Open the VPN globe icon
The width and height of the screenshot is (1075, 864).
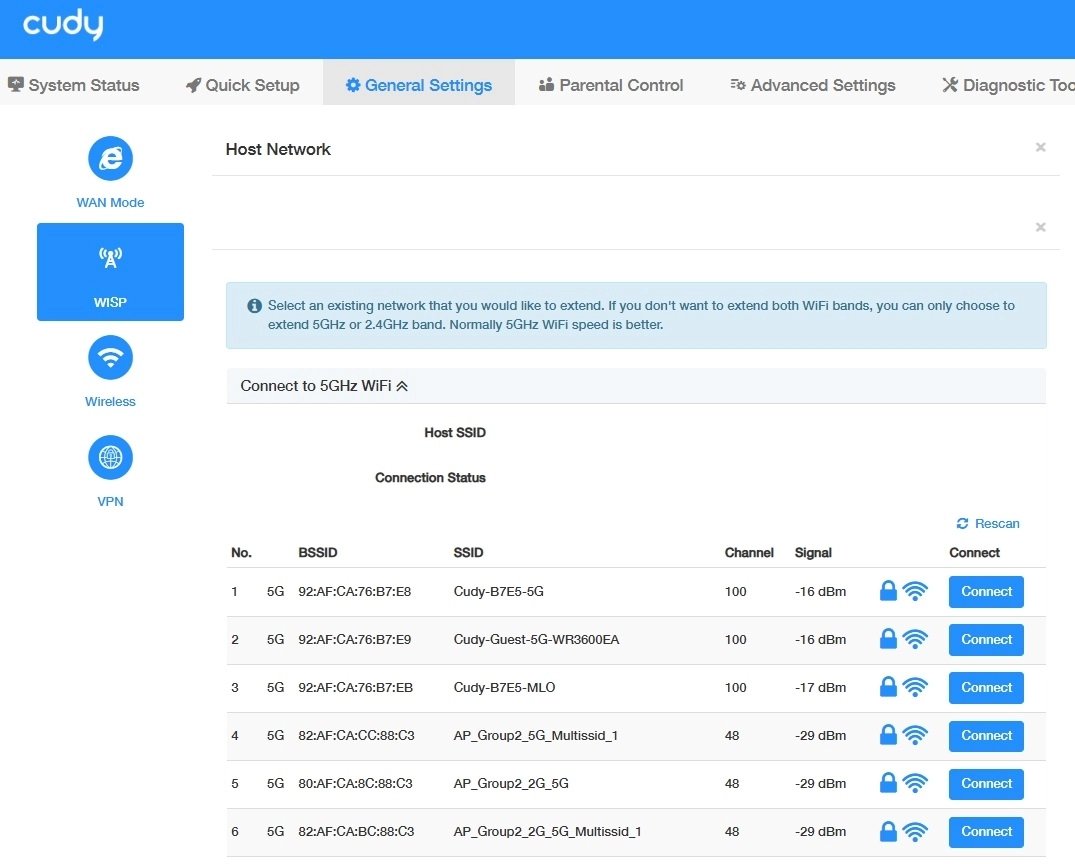[x=110, y=457]
